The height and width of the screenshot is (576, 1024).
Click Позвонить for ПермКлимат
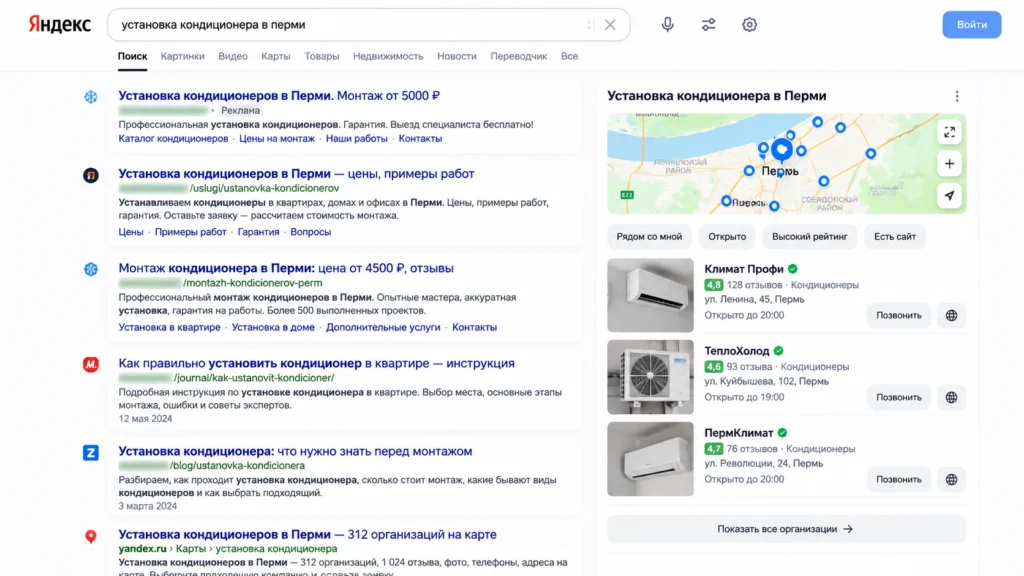899,479
